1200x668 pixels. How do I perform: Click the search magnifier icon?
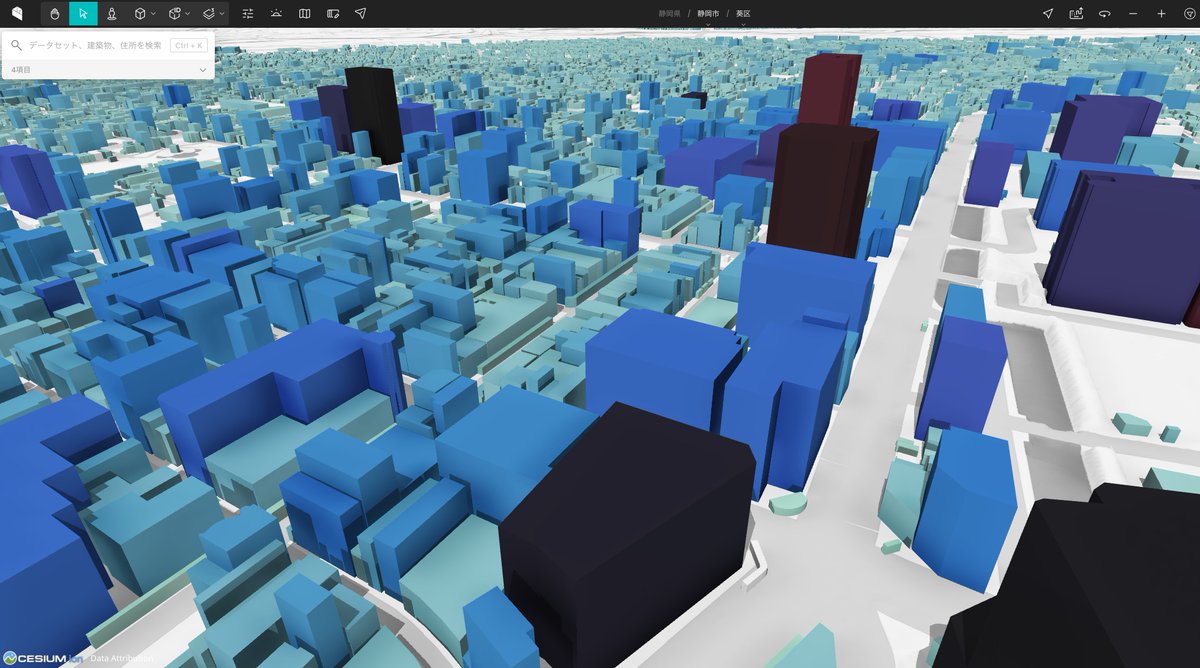pyautogui.click(x=16, y=45)
